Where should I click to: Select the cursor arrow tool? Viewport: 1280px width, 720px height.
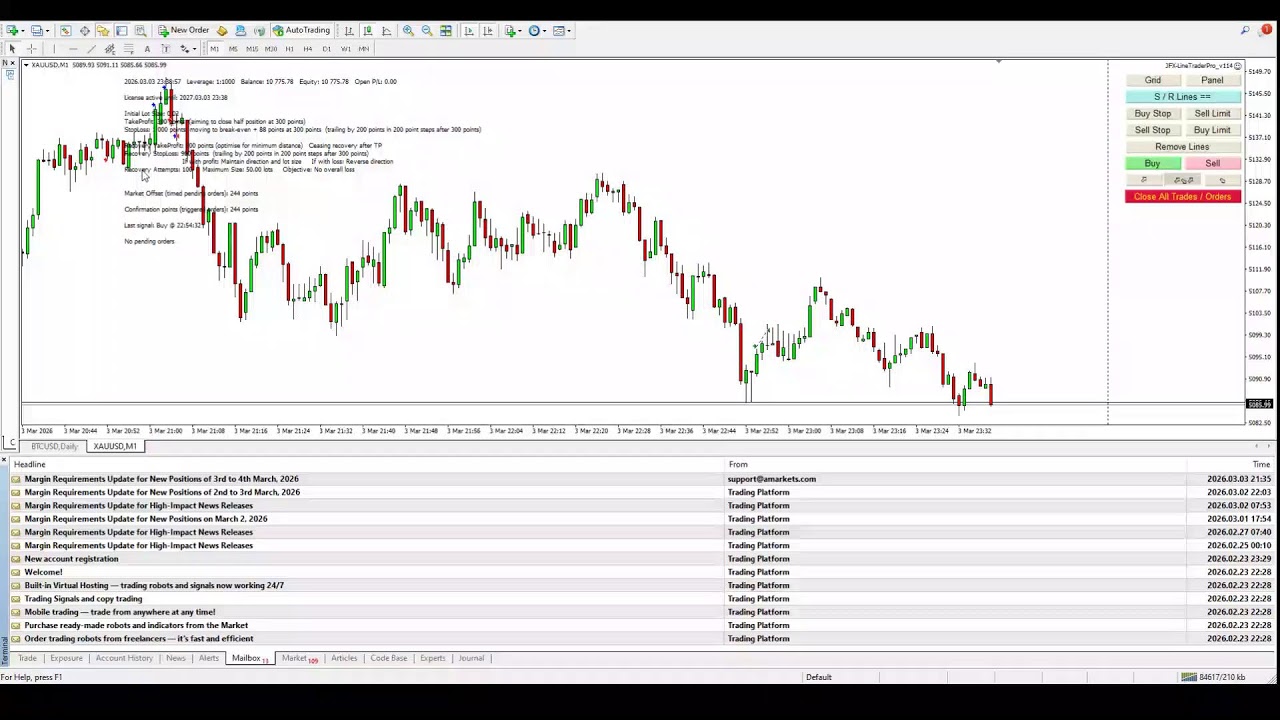(x=12, y=49)
